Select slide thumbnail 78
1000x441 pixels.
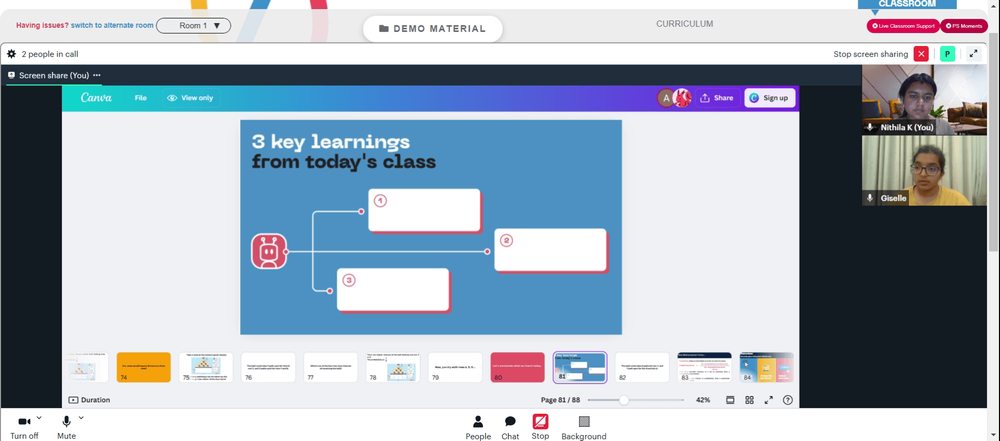[393, 368]
